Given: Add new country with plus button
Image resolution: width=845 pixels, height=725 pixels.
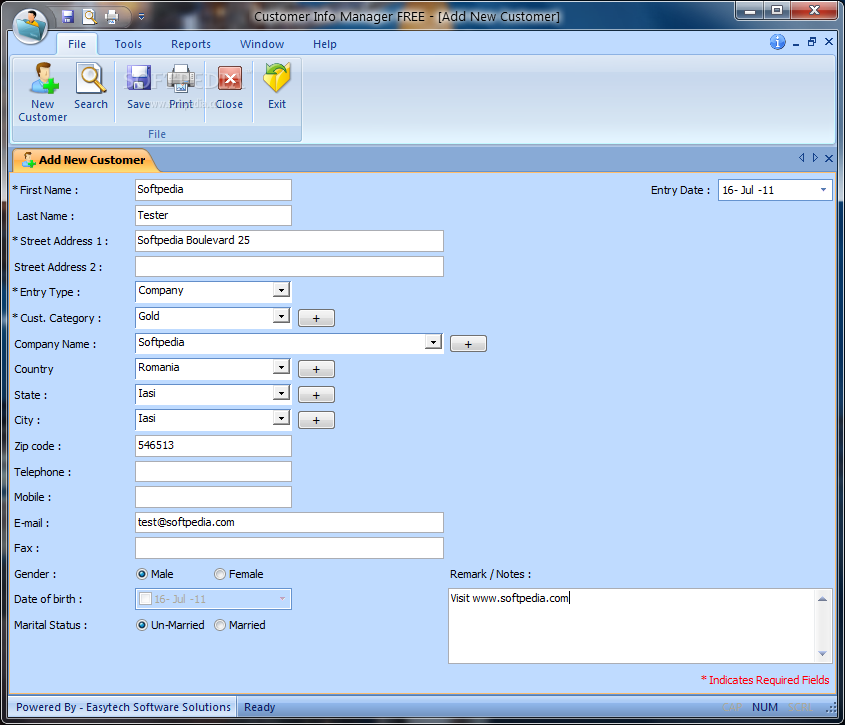Looking at the screenshot, I should click(316, 369).
